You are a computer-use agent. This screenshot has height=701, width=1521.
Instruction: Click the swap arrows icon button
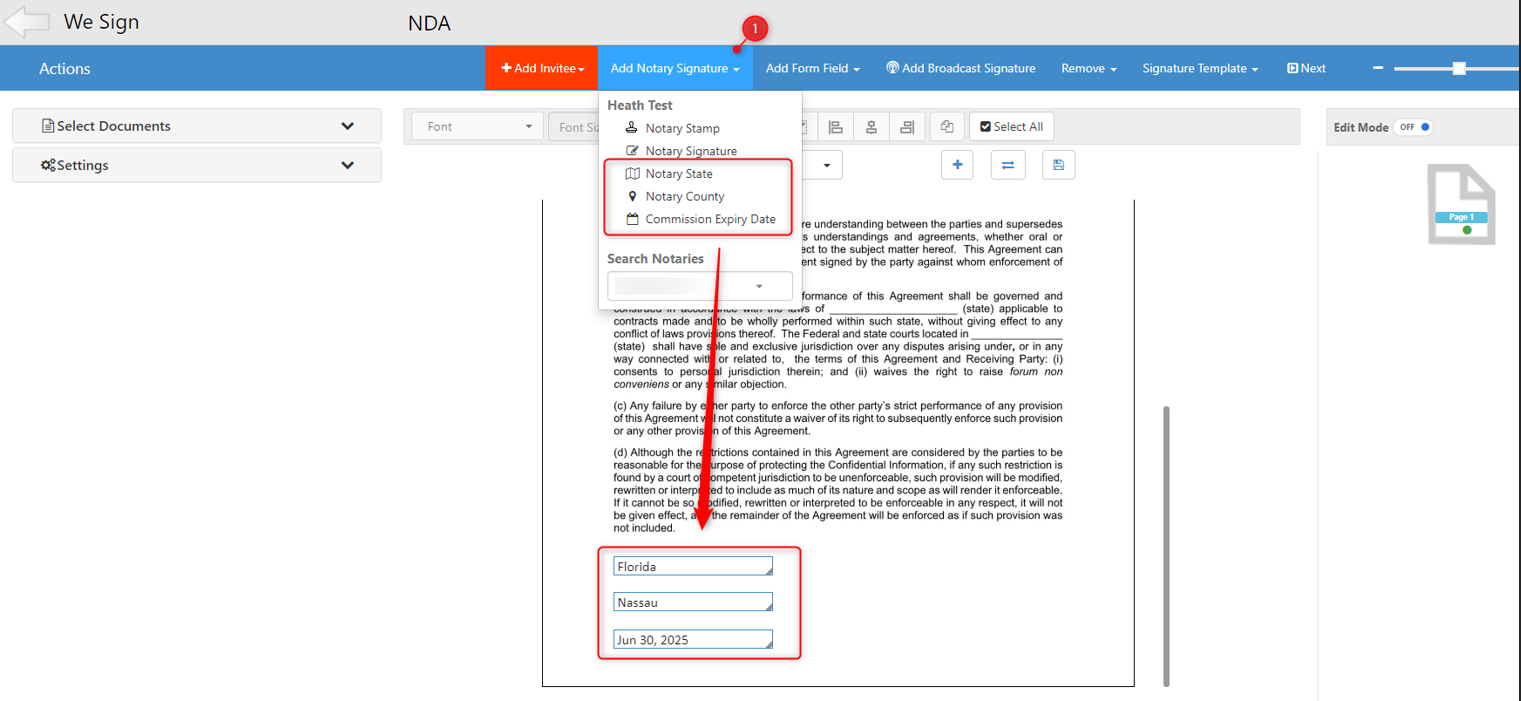tap(1007, 165)
